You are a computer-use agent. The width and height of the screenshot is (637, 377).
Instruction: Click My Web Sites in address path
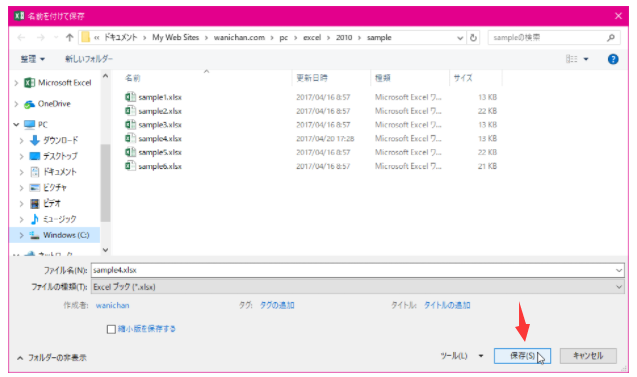point(176,38)
